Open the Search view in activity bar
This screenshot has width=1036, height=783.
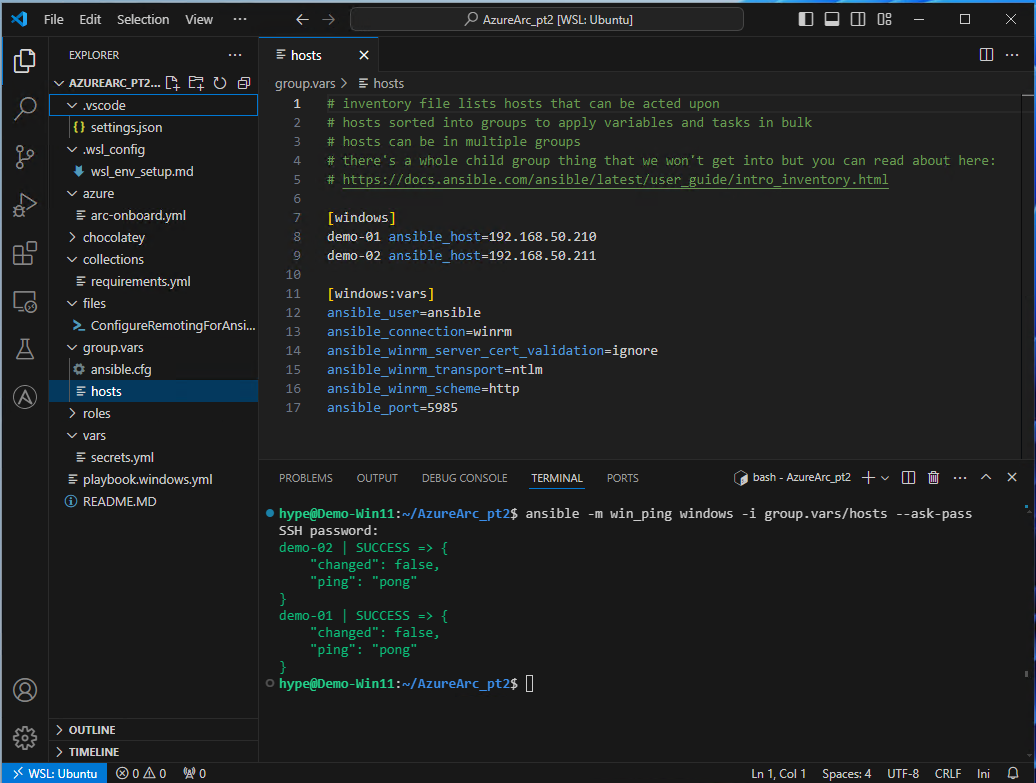25,109
